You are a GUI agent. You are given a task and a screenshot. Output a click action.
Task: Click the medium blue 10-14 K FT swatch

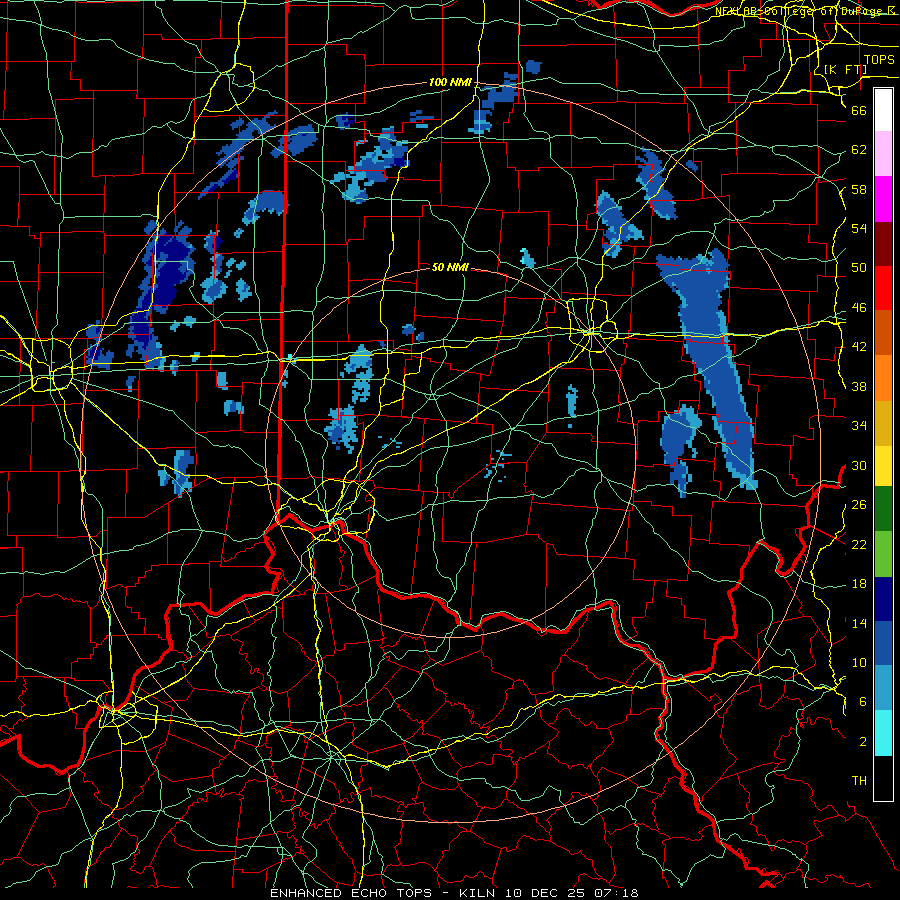coord(883,643)
